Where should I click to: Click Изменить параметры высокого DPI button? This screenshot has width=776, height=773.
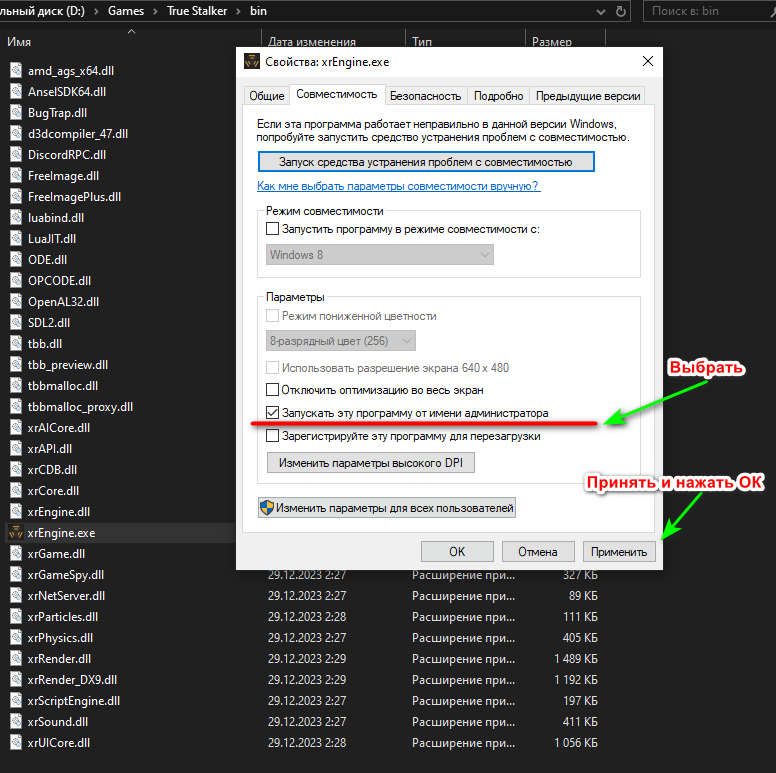tap(371, 463)
